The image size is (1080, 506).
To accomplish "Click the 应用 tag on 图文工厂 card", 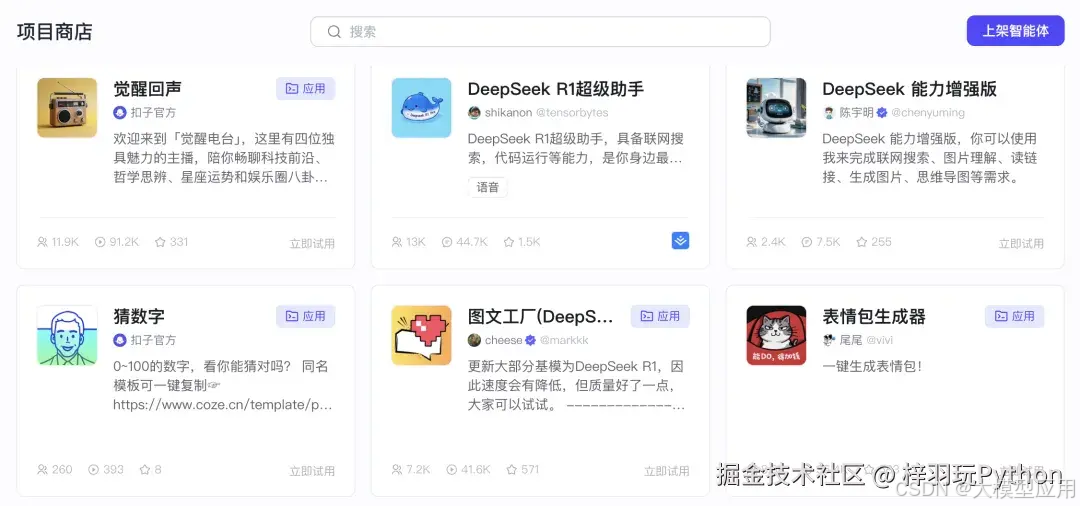I will coord(661,317).
